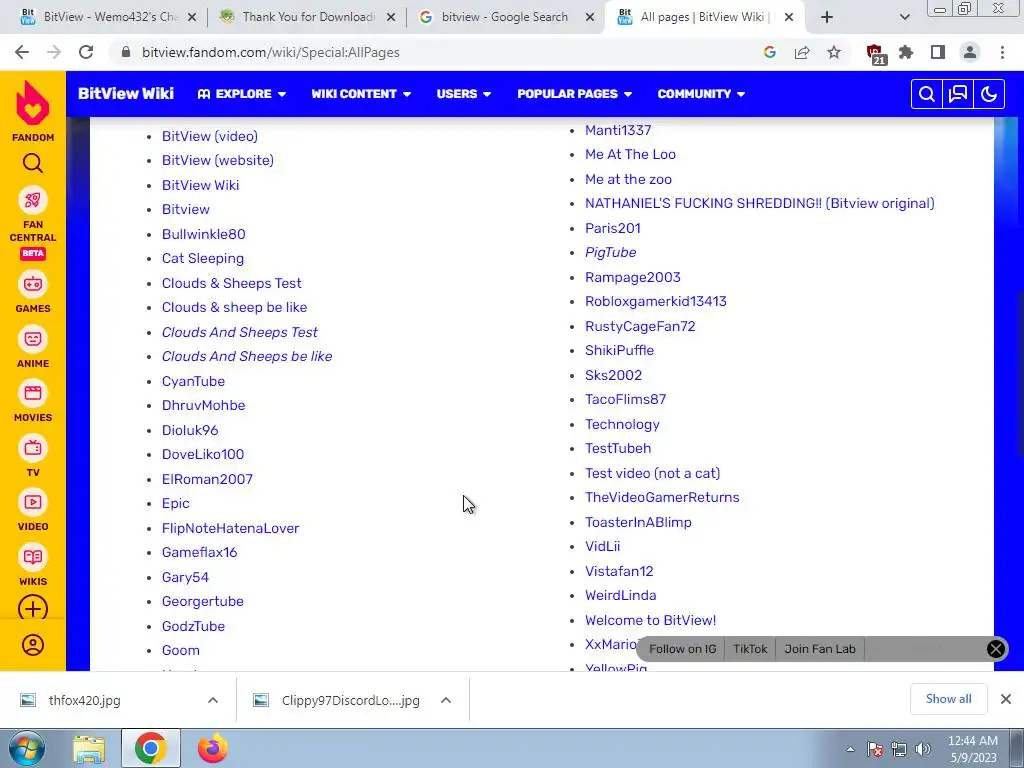Open the Video sidebar icon
The height and width of the screenshot is (768, 1024).
[x=33, y=502]
